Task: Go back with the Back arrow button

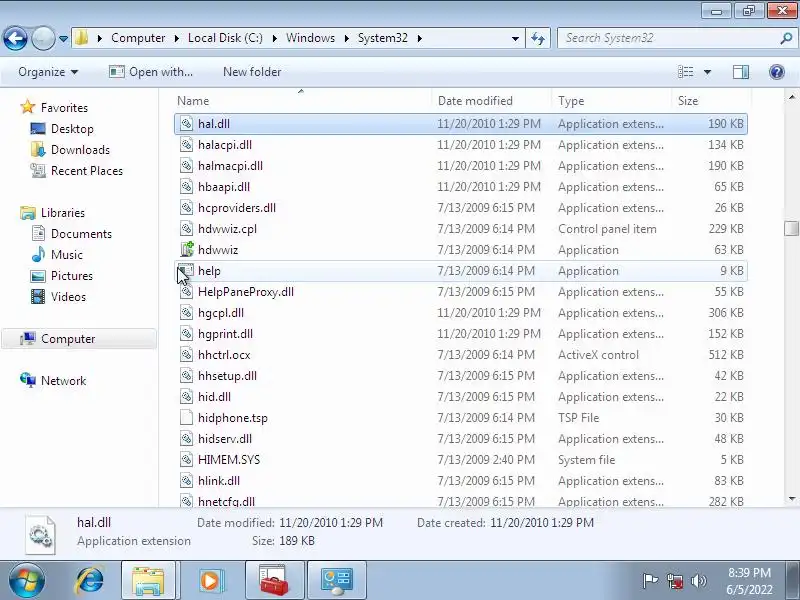Action: click(15, 38)
